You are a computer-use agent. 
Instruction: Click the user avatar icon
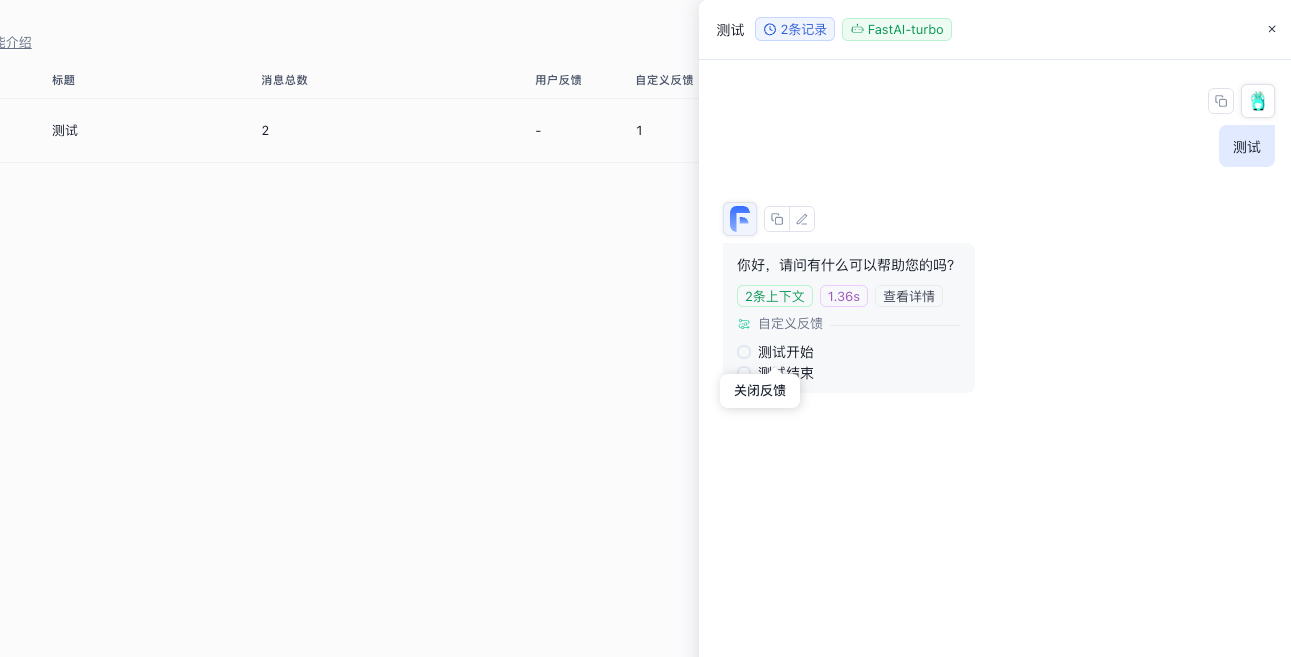[x=1257, y=101]
